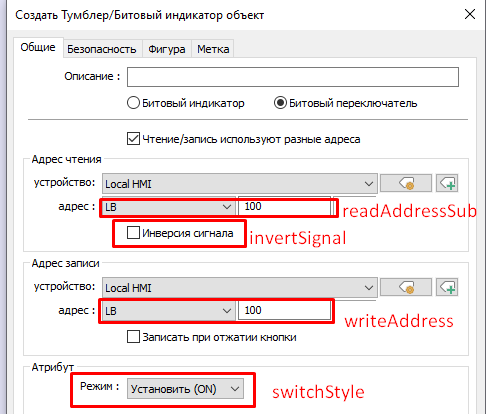This screenshot has width=486, height=414.
Task: Expand read address LB type dropdown
Action: point(168,207)
